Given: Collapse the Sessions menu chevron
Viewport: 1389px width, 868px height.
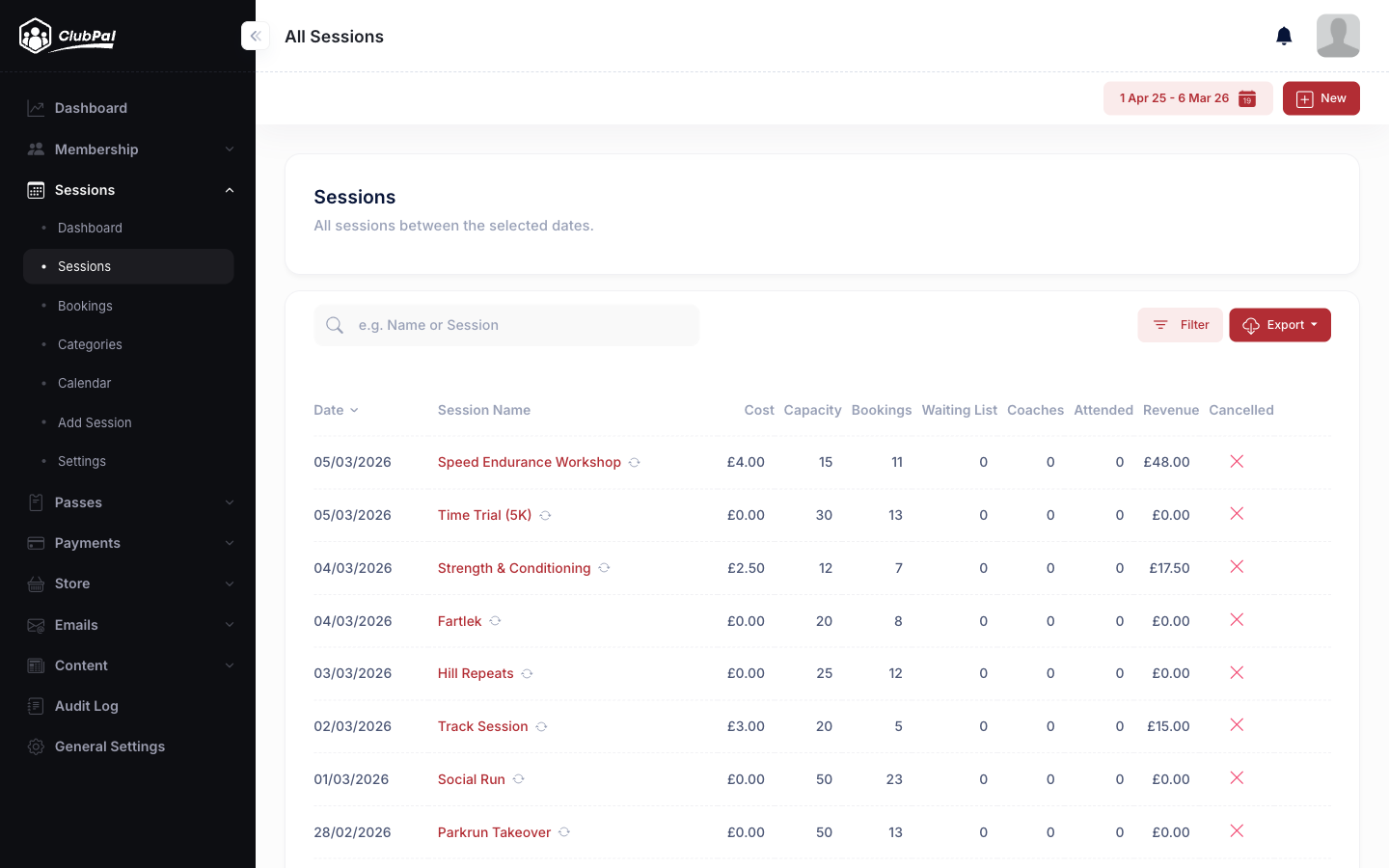Looking at the screenshot, I should coord(230,190).
